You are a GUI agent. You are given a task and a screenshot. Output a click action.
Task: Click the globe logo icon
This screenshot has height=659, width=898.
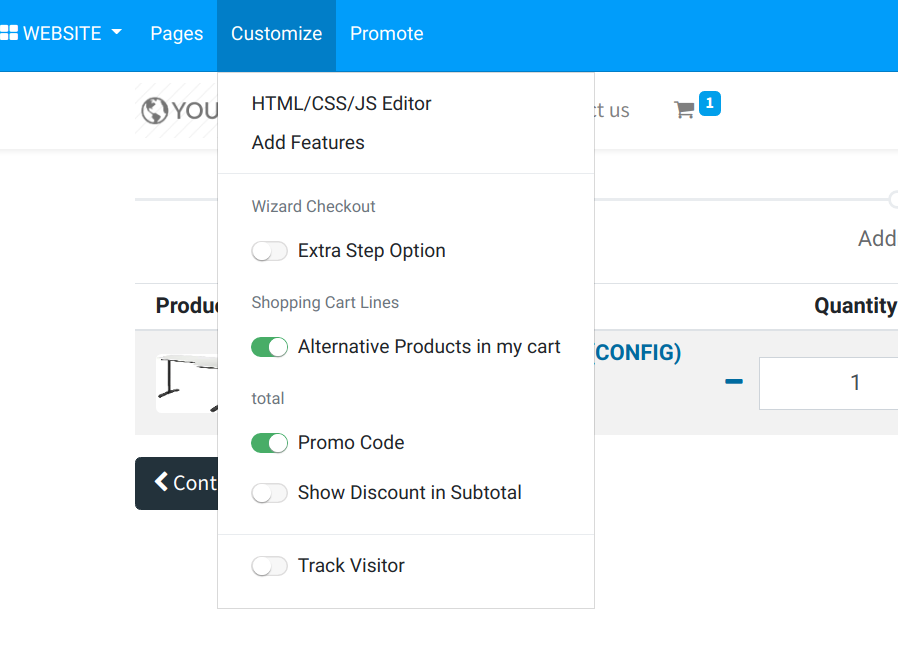pyautogui.click(x=154, y=110)
